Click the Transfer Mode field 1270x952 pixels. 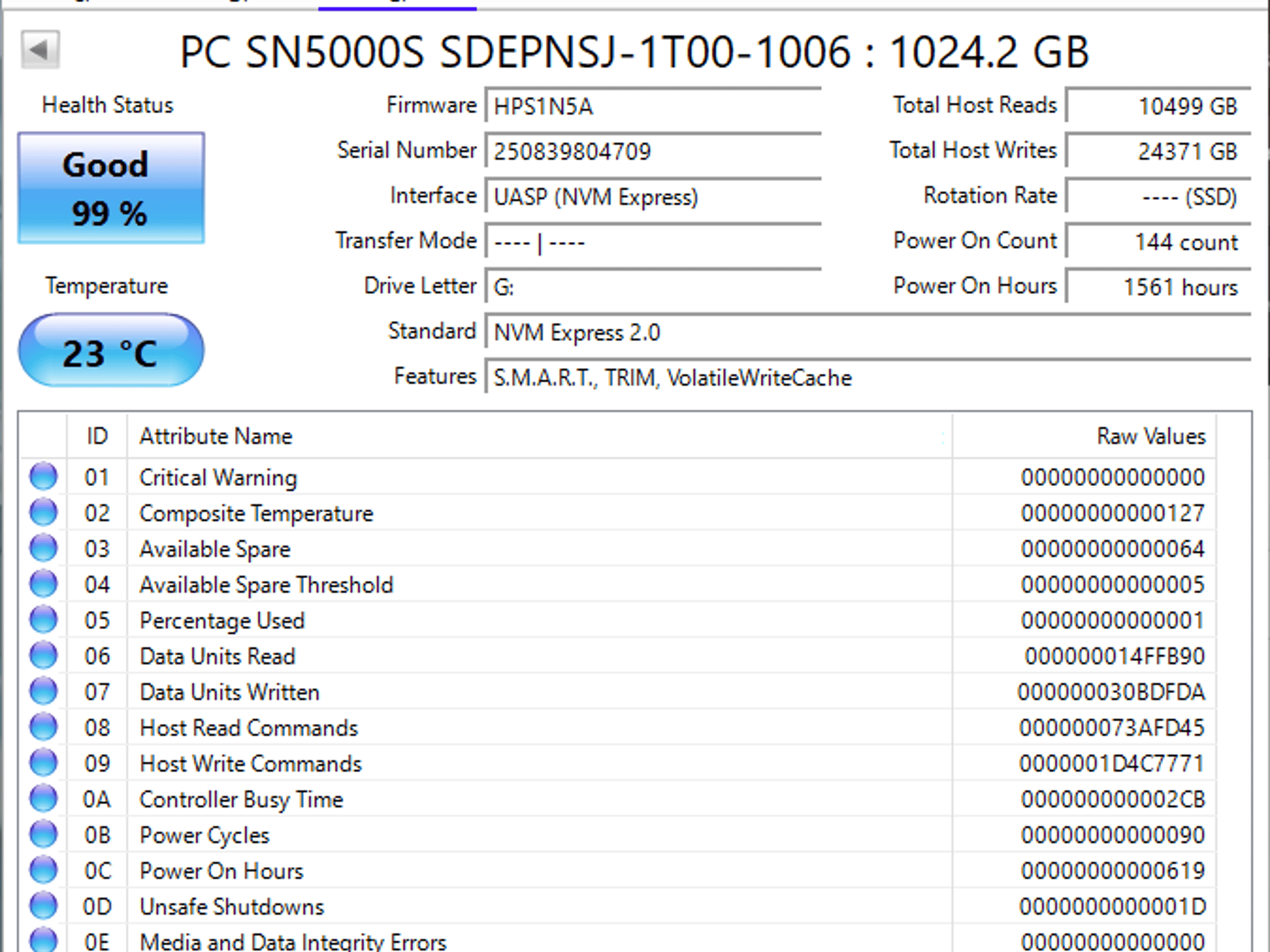[x=653, y=242]
